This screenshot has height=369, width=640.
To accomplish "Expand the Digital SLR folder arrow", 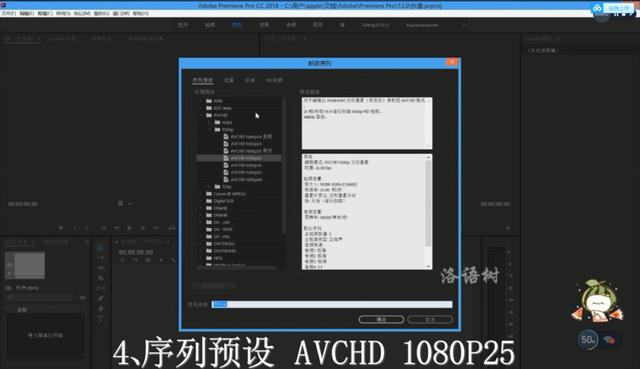I will (200, 201).
